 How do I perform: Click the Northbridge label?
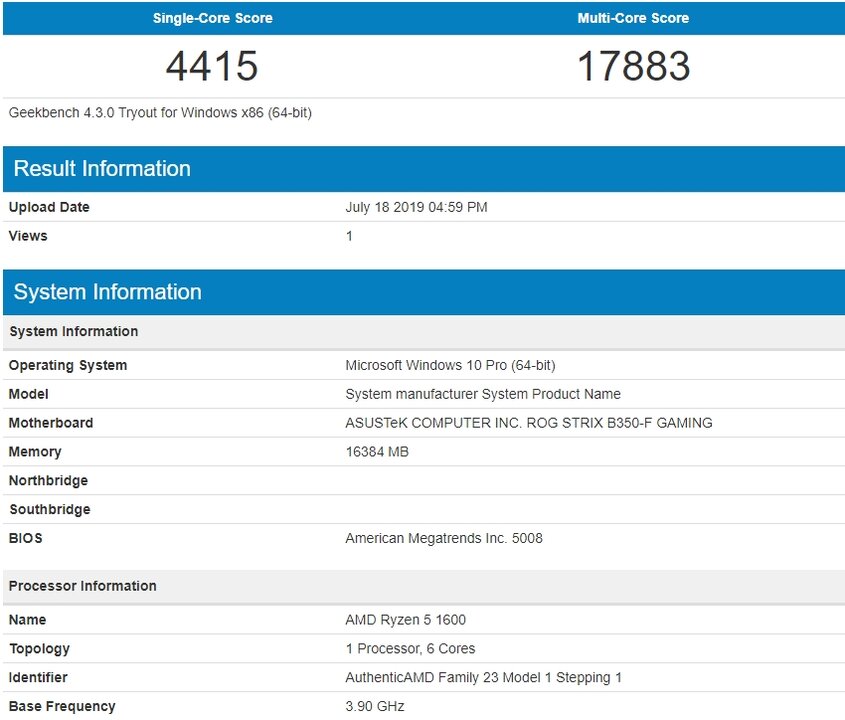click(48, 481)
